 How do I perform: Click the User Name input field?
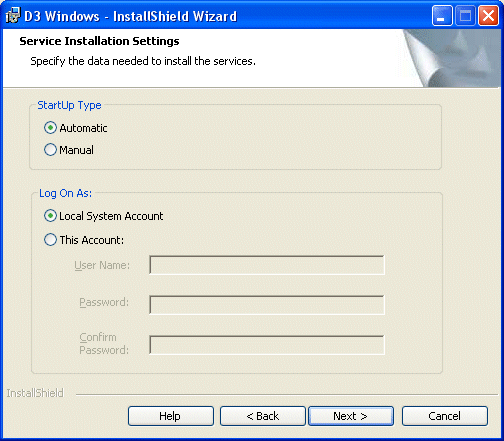click(267, 265)
